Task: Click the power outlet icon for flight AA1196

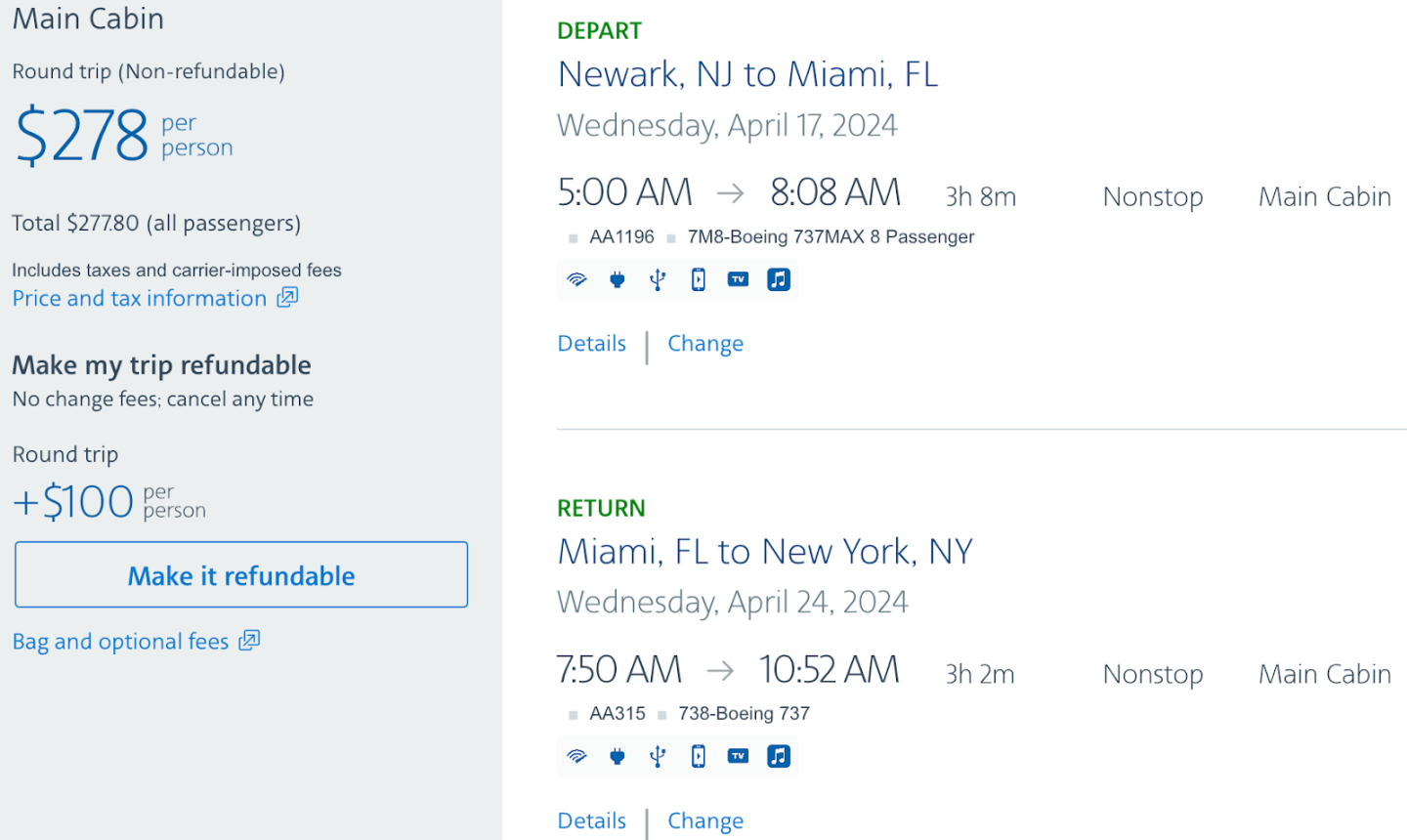Action: 618,280
